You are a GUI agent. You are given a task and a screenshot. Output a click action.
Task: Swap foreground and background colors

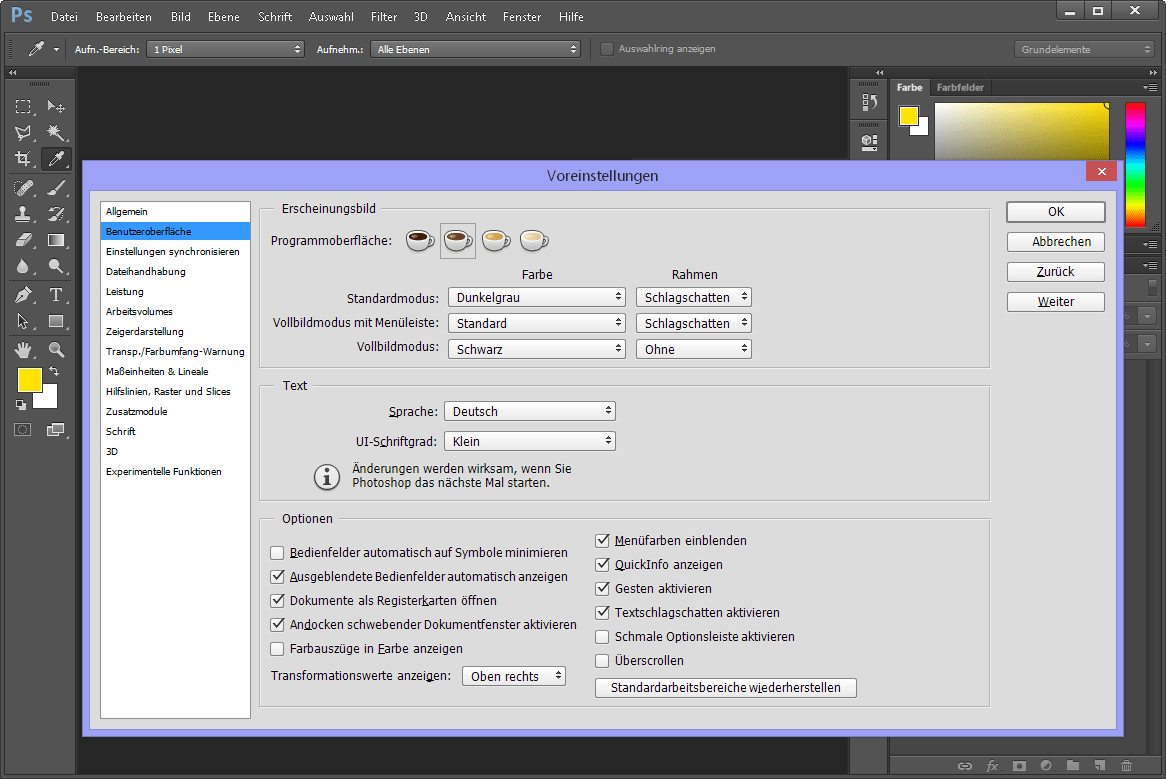[x=54, y=371]
